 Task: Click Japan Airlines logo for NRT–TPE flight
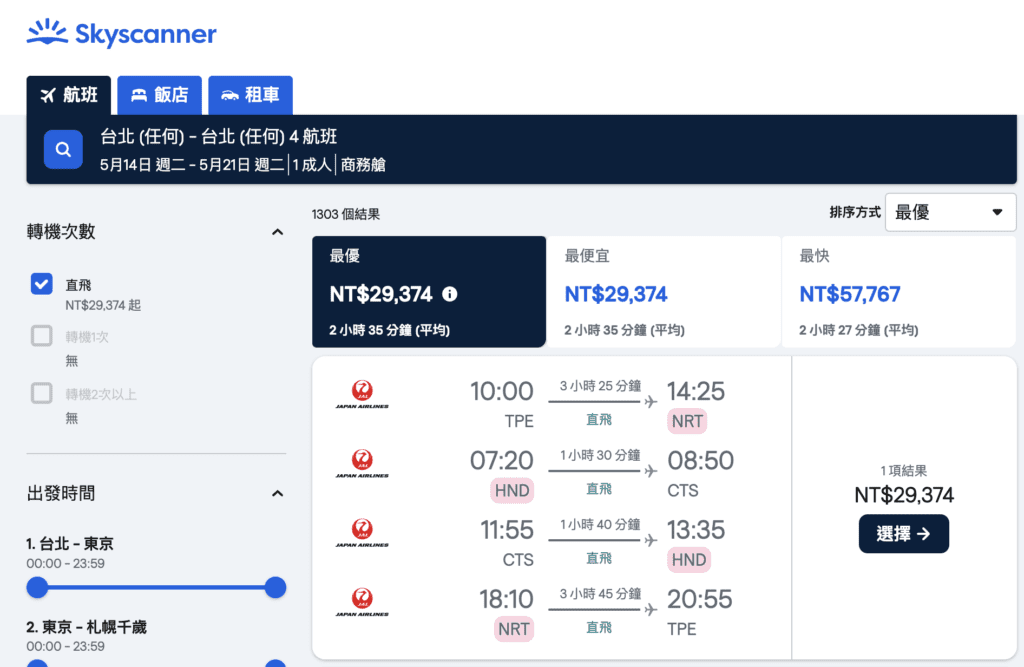(362, 602)
